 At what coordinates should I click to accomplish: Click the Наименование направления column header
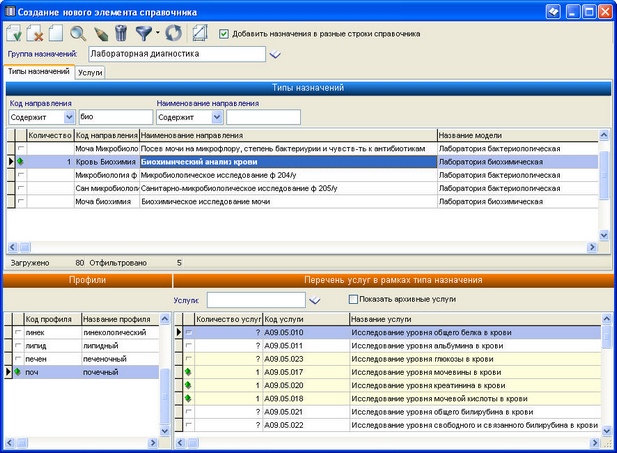[288, 135]
